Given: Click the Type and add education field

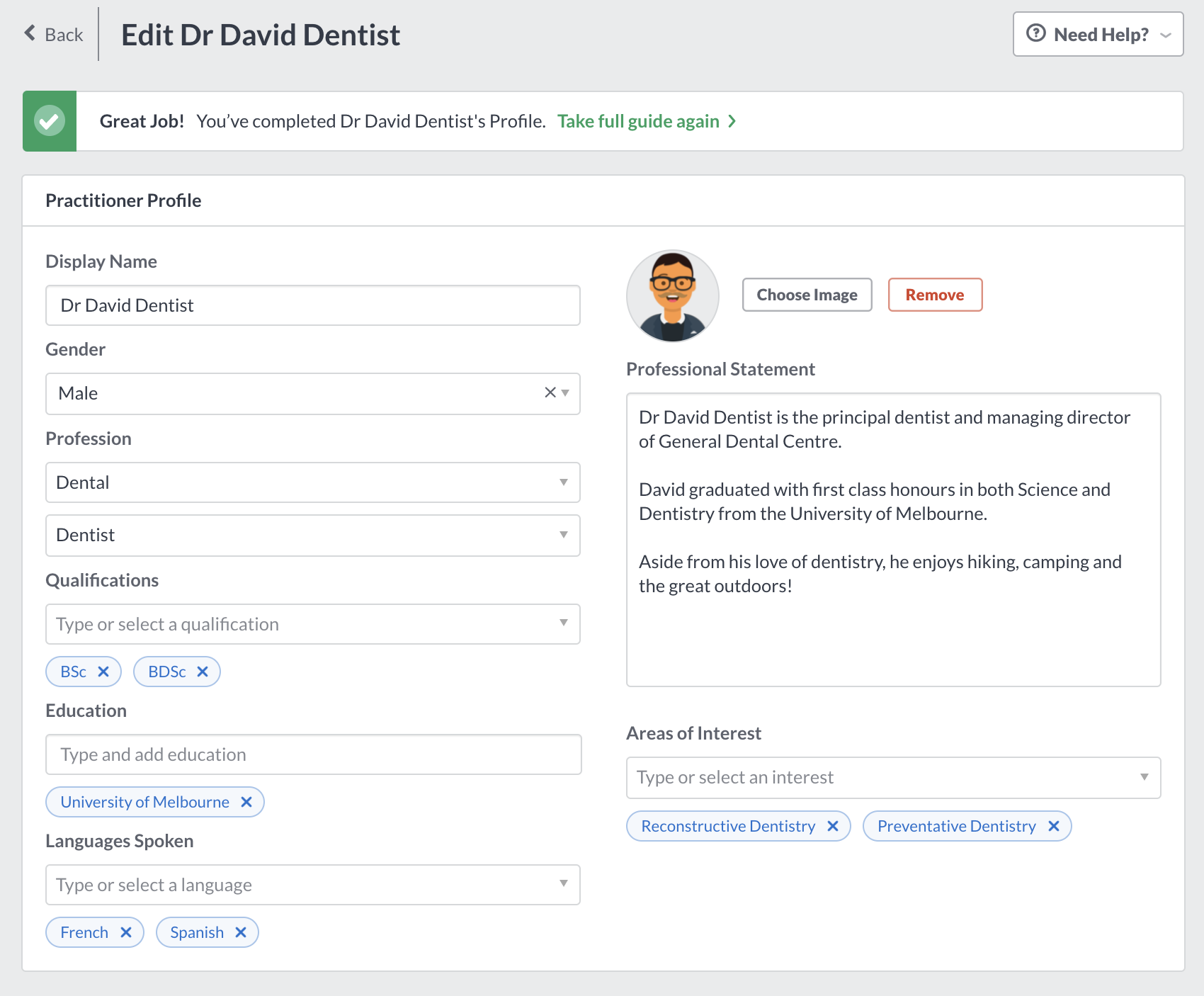Looking at the screenshot, I should (314, 754).
